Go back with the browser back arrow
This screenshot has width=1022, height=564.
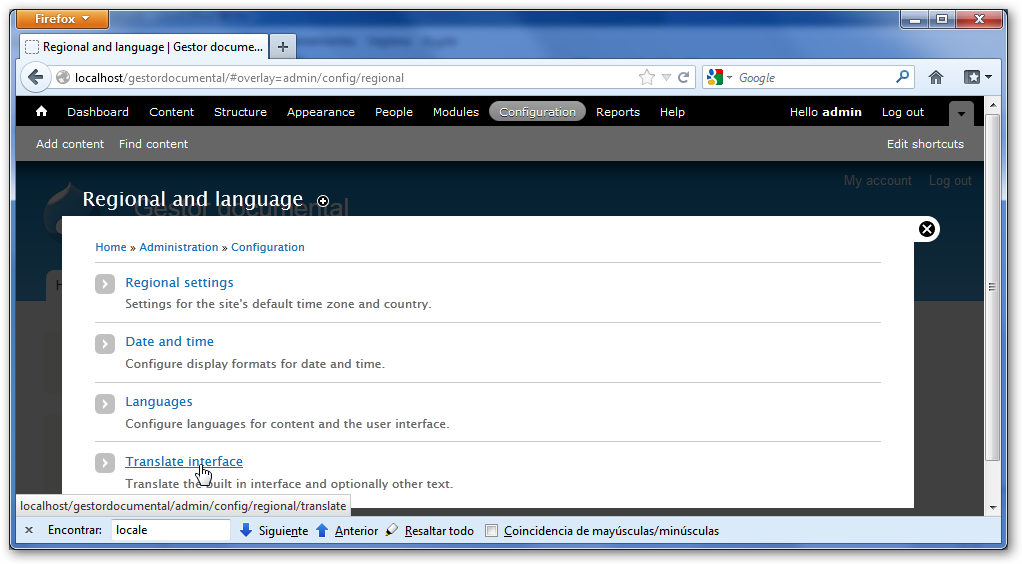(x=36, y=77)
